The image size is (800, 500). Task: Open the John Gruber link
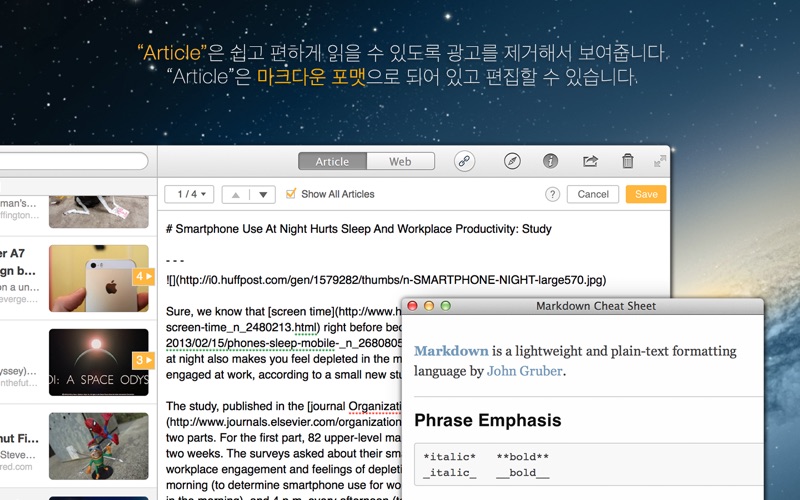pyautogui.click(x=524, y=371)
